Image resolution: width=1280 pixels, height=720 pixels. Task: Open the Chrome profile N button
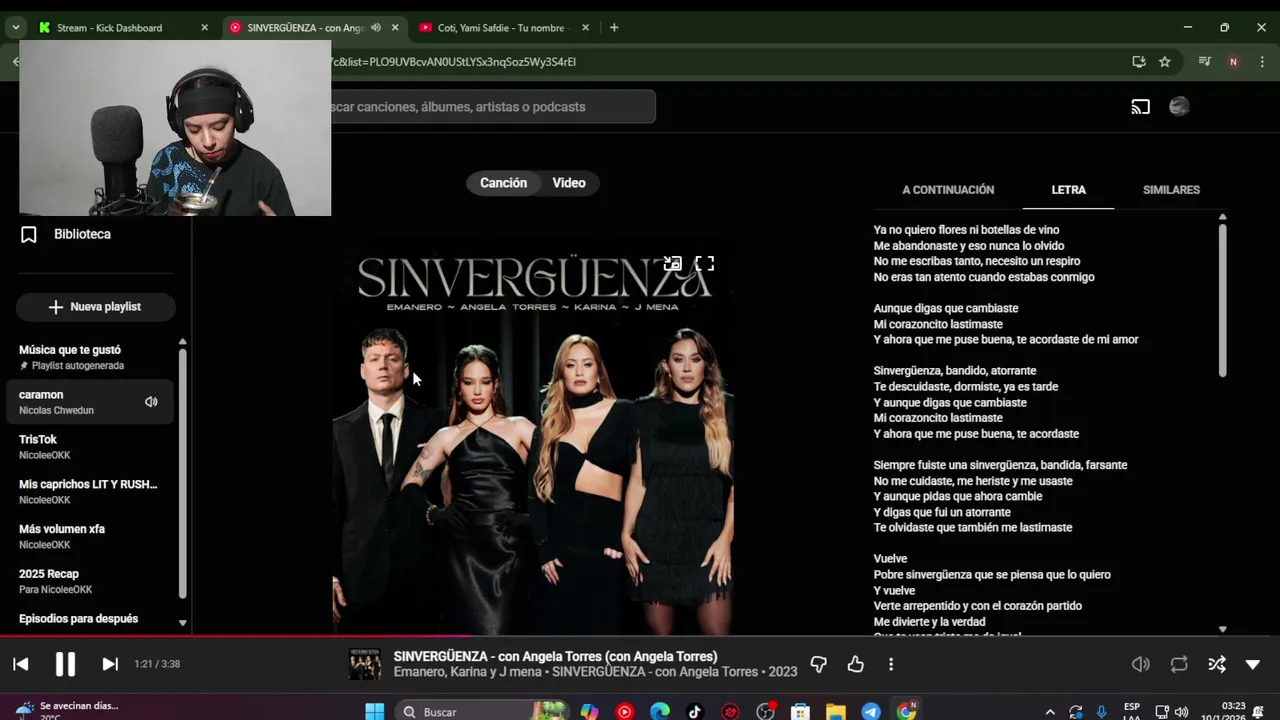[1233, 62]
